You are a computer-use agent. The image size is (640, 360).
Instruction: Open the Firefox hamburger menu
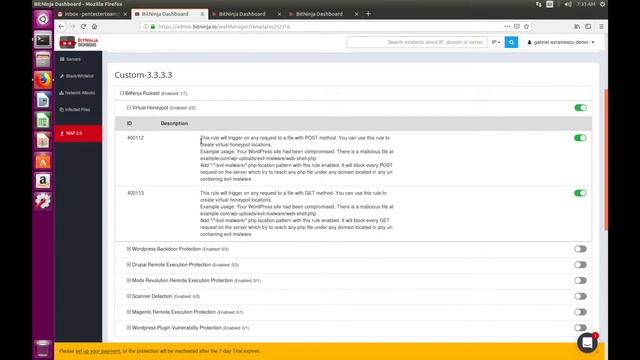tap(601, 27)
